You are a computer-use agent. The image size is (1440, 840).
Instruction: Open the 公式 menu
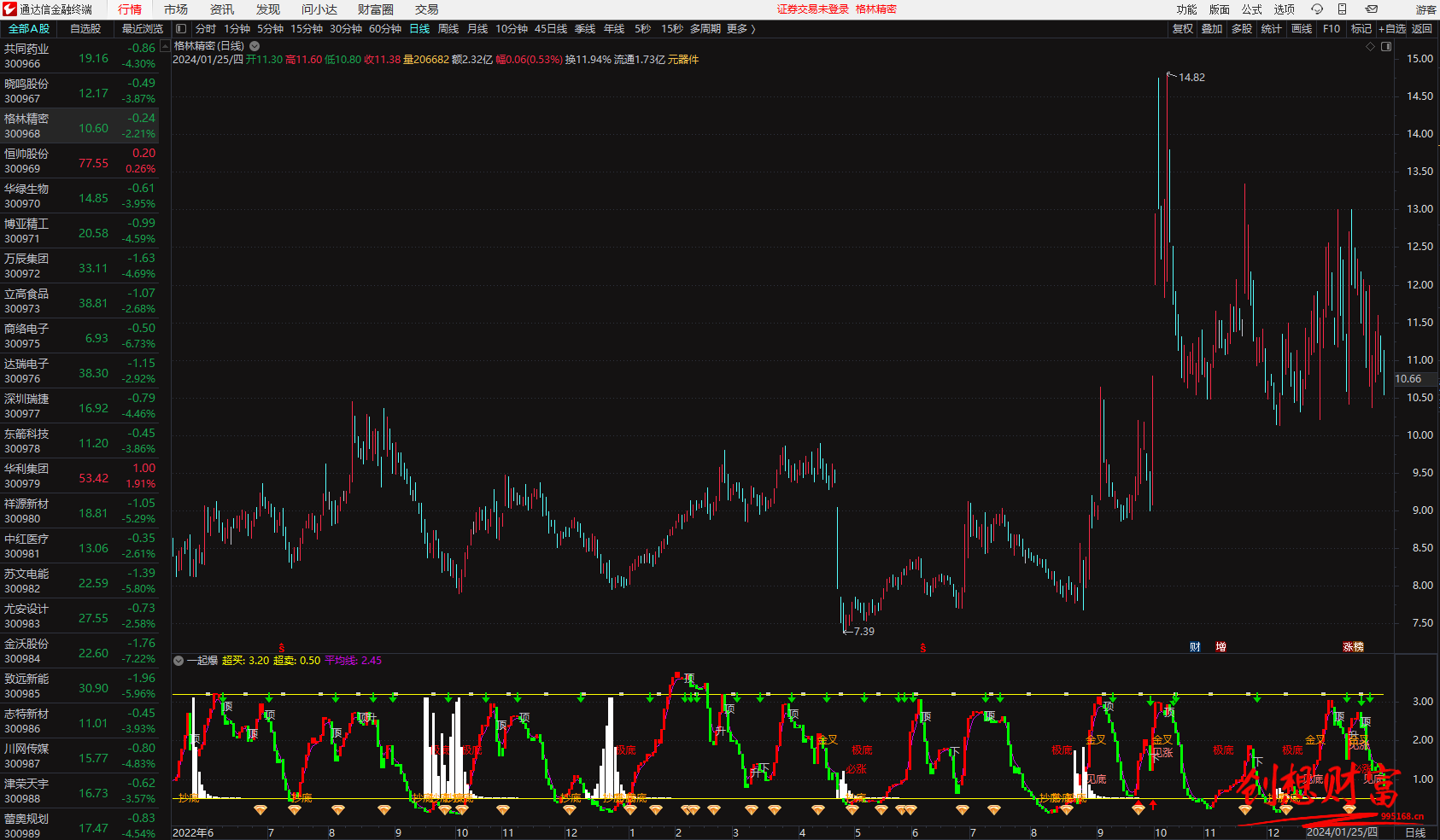[x=1251, y=9]
